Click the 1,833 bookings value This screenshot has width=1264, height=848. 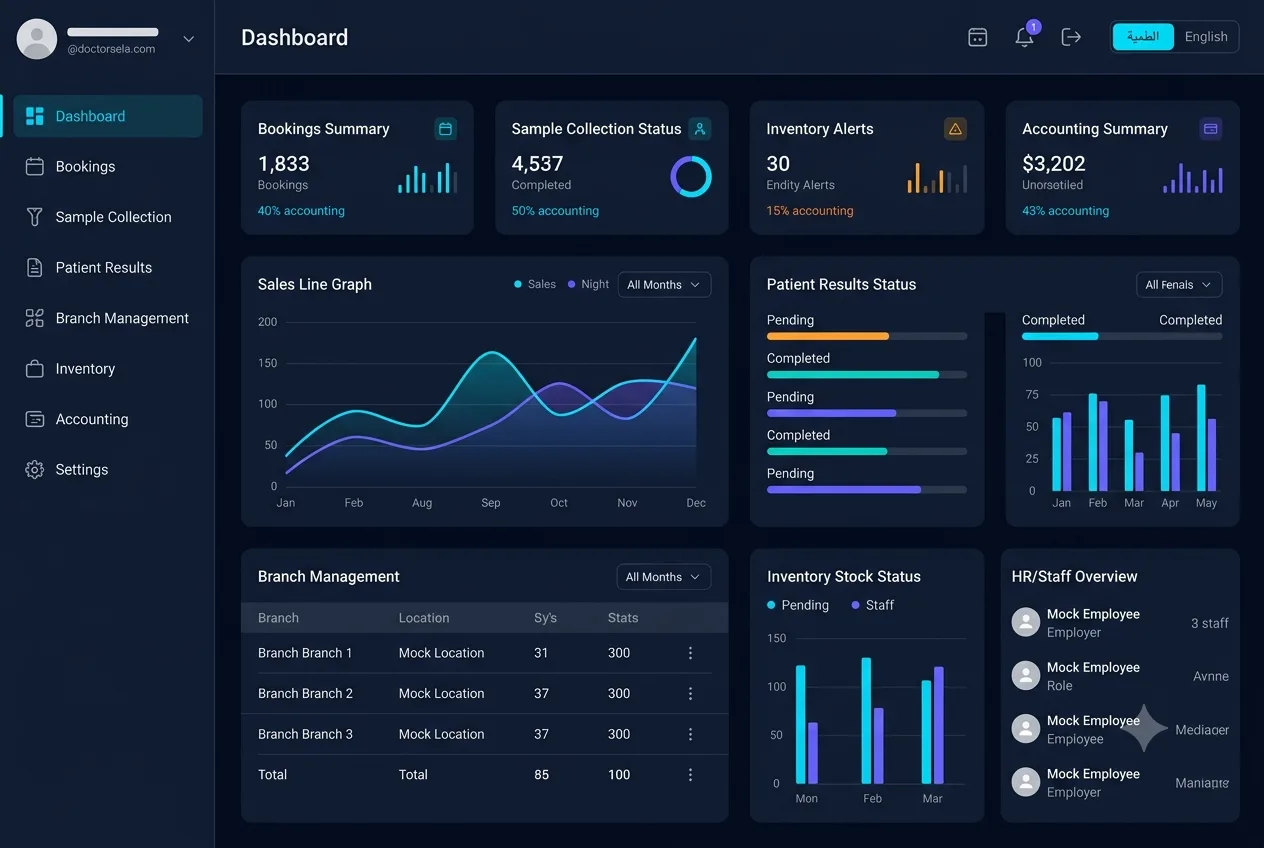(x=284, y=164)
